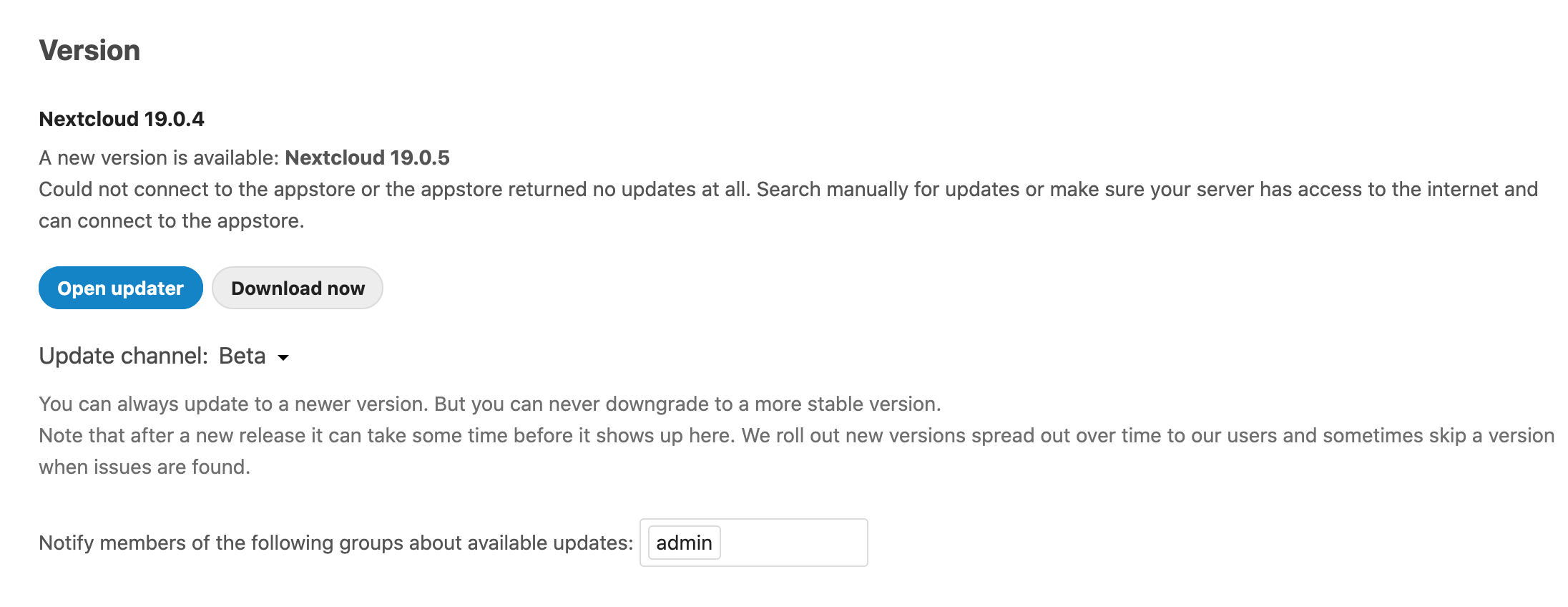1568x607 pixels.
Task: Click the "Could not connect to the appstore" message
Action: coord(197,189)
